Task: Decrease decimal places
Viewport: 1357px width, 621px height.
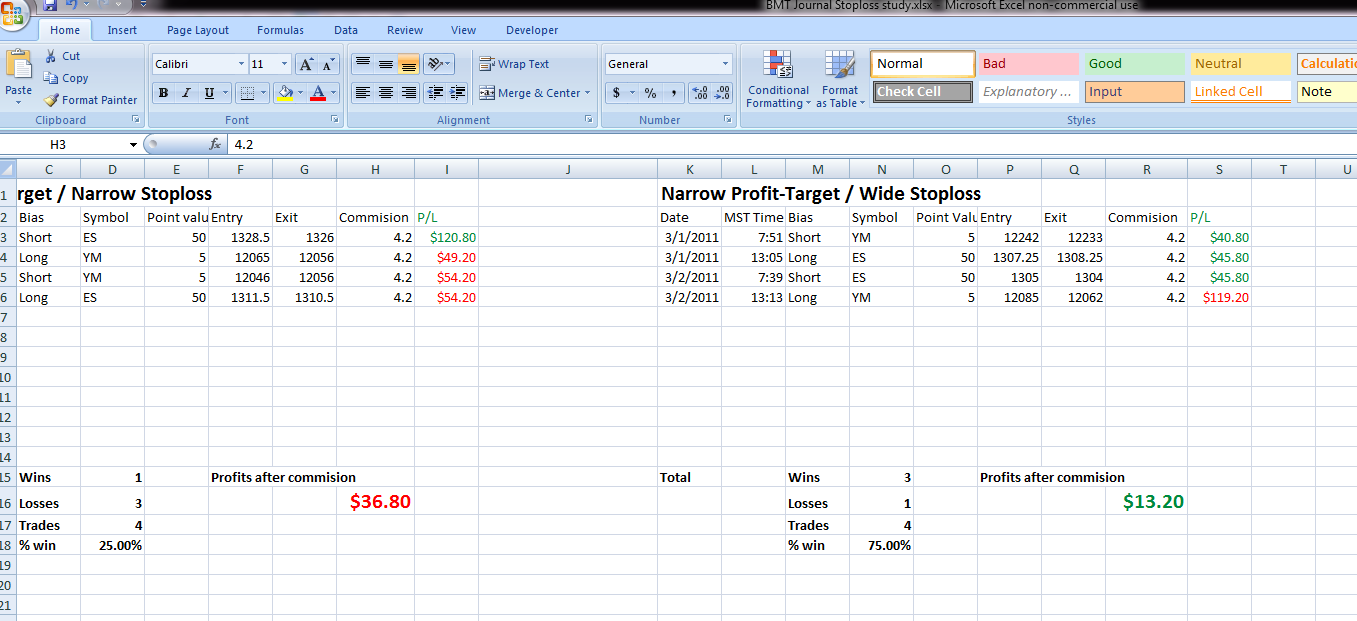Action: pyautogui.click(x=722, y=93)
